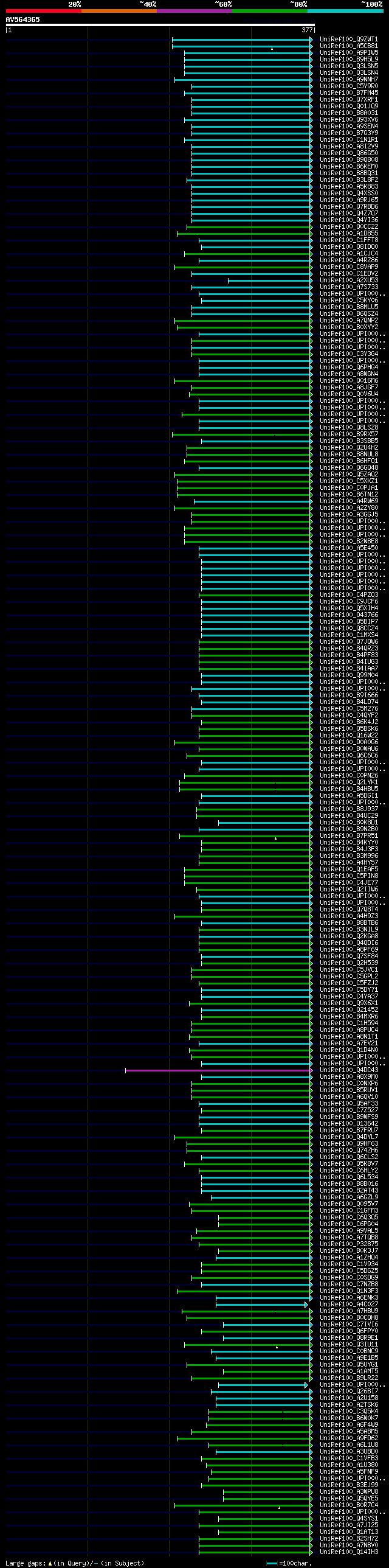Click the UniRef100_Q4DC43 label
This screenshot has width=389, height=1568.
349,1071
